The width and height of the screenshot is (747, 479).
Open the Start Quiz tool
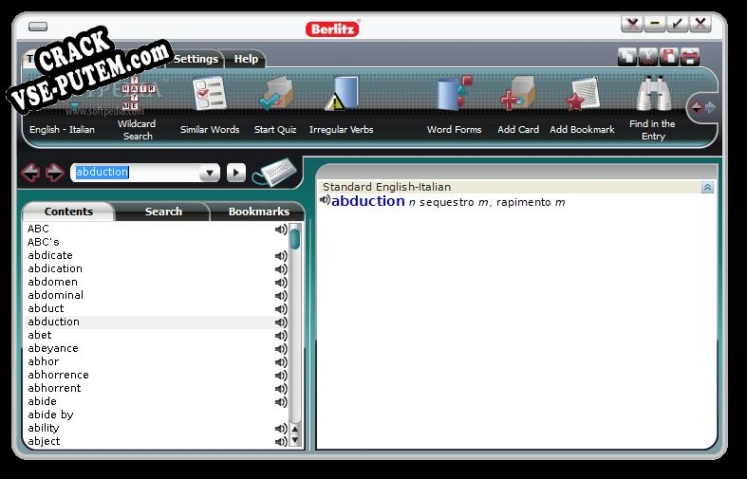(x=275, y=96)
